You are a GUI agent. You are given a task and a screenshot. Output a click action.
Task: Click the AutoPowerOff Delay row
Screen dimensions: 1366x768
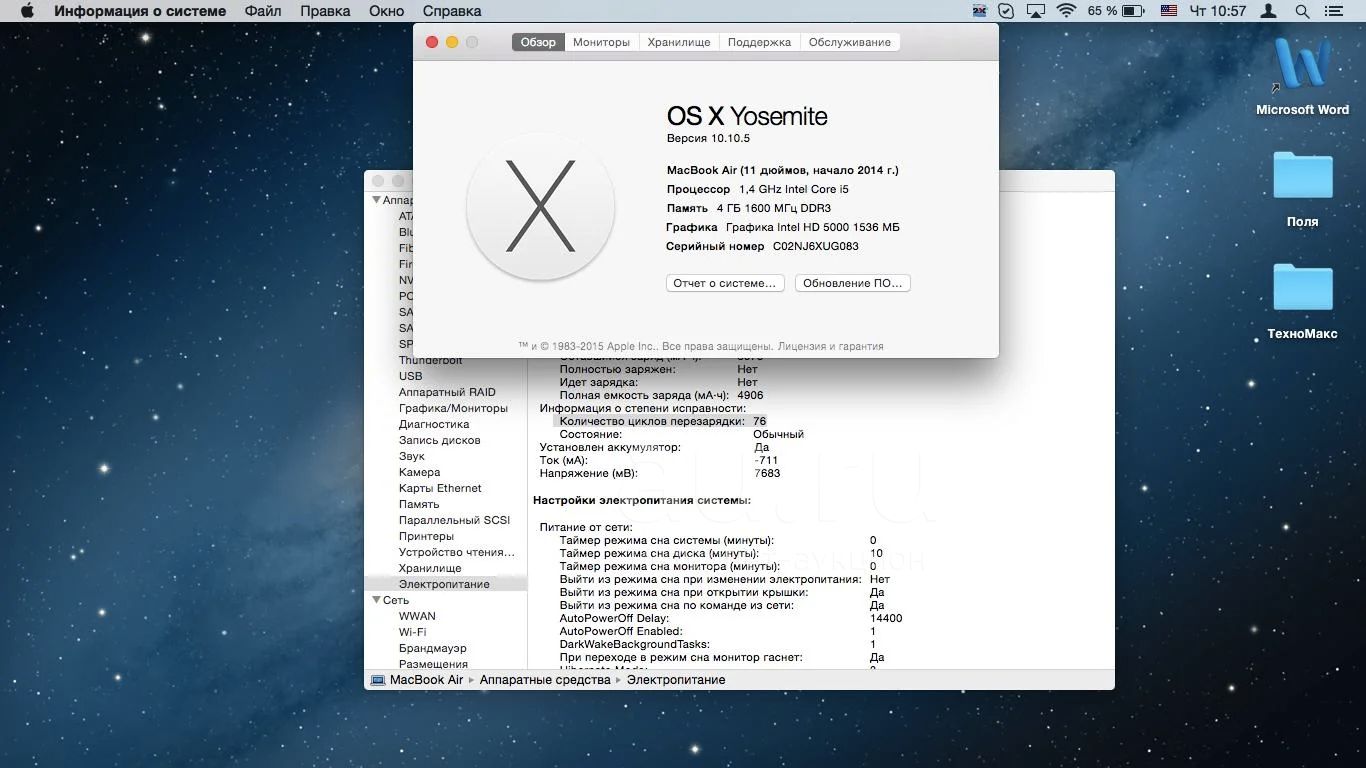tap(730, 618)
